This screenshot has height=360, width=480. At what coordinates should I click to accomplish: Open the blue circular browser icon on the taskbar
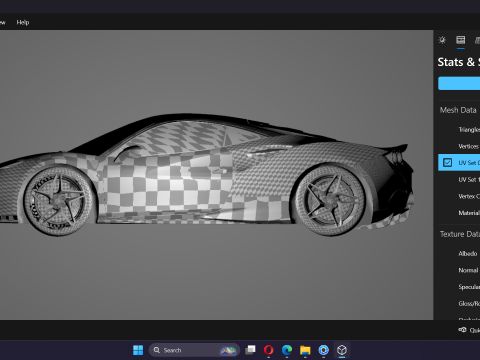pos(323,350)
